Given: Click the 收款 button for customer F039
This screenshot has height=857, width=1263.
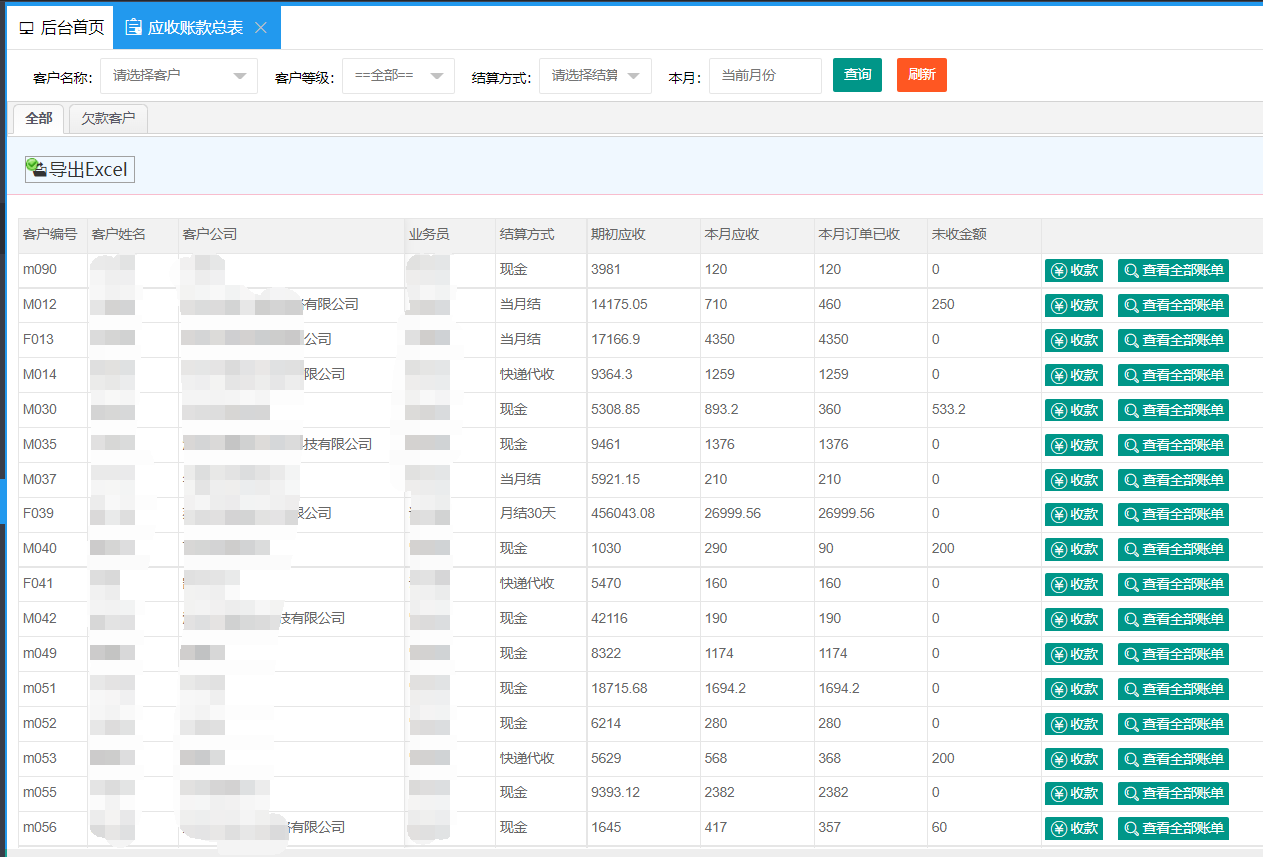Looking at the screenshot, I should pos(1073,514).
